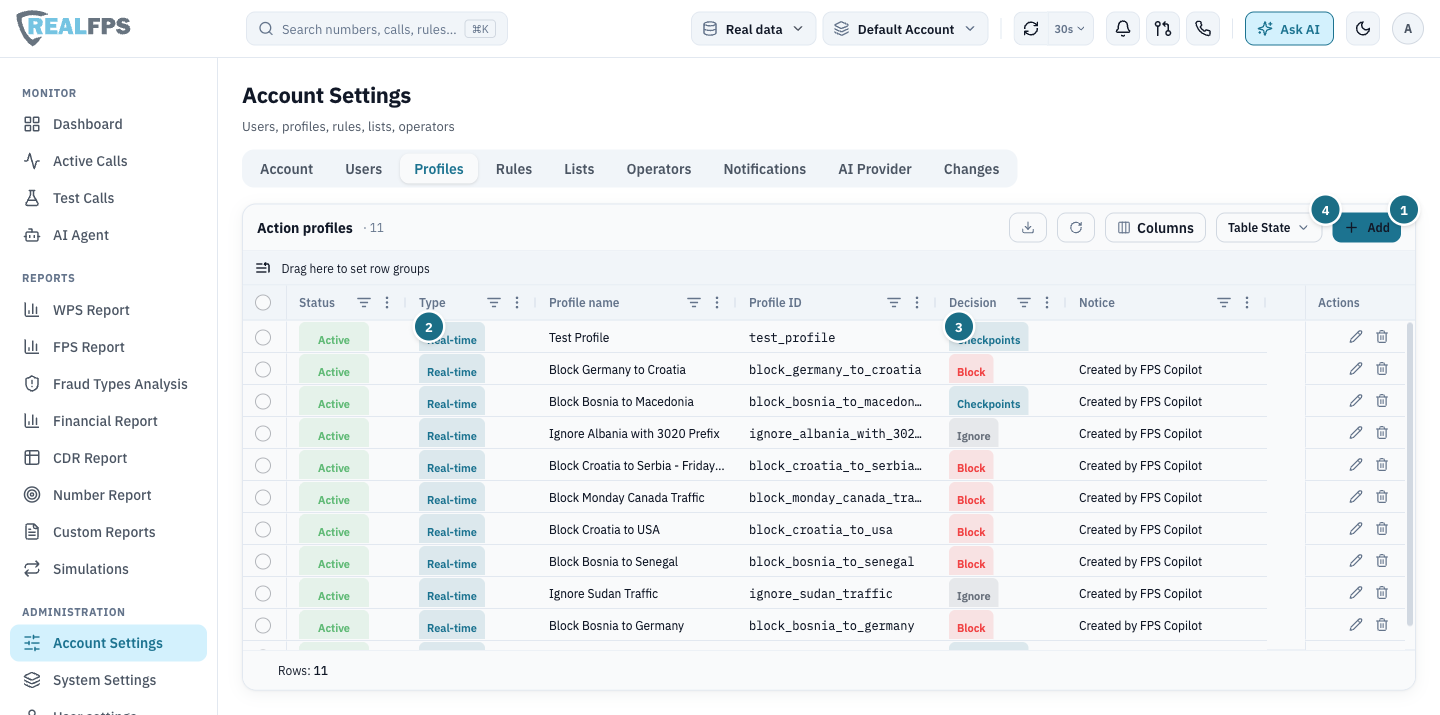Click the search numbers, calls, rules field
The height and width of the screenshot is (715, 1440).
(377, 29)
